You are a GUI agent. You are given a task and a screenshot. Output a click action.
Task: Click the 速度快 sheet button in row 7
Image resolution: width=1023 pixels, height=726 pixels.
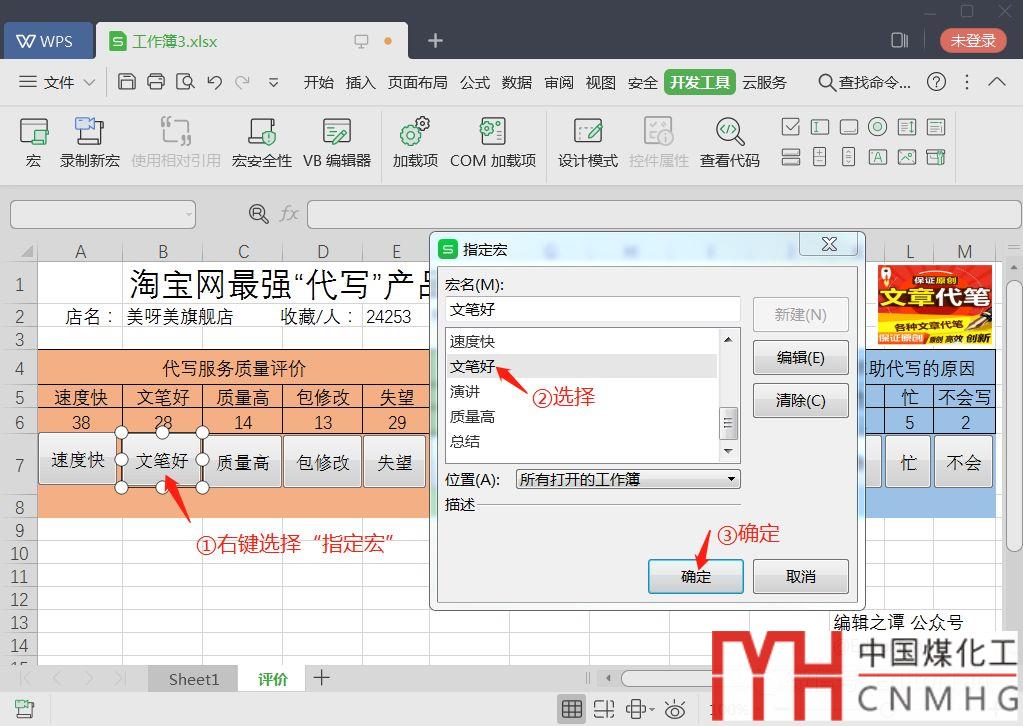[x=77, y=461]
